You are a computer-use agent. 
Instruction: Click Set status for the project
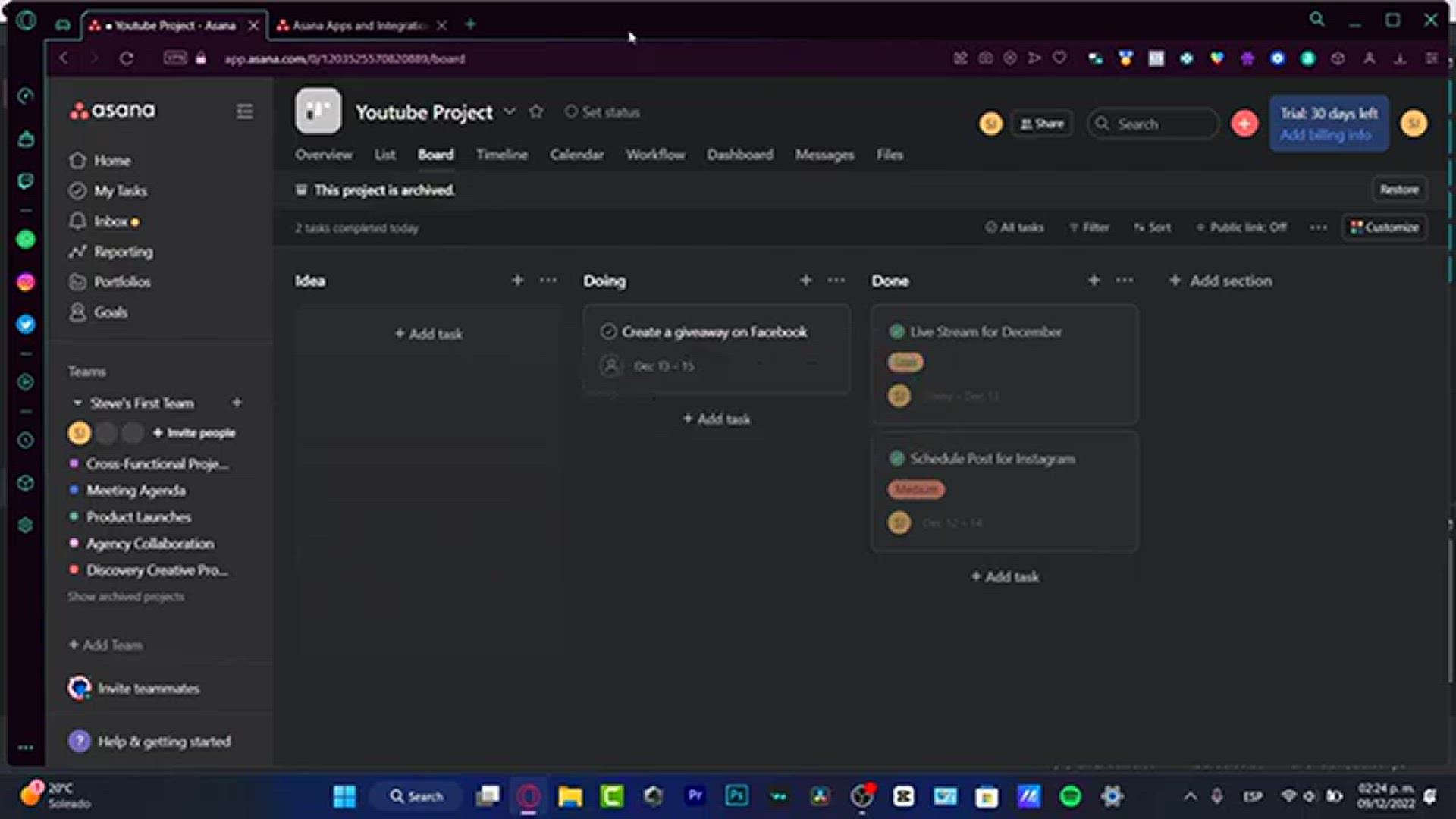pos(602,112)
